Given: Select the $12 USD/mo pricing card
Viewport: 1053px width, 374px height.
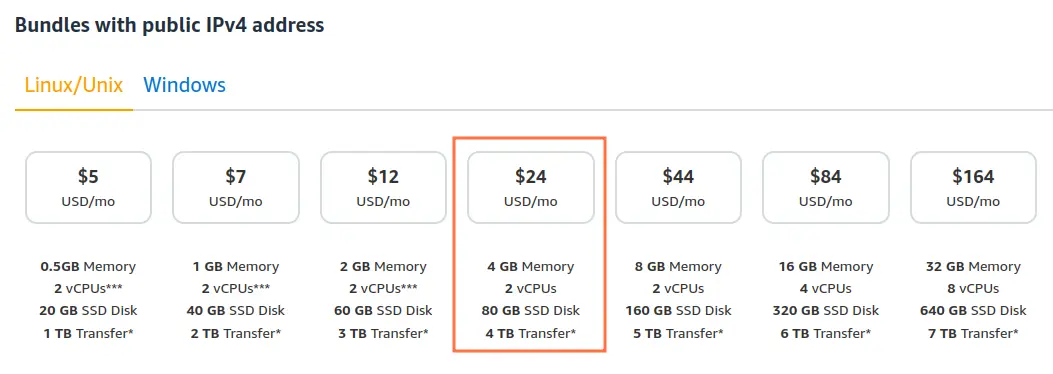Looking at the screenshot, I should tap(383, 187).
